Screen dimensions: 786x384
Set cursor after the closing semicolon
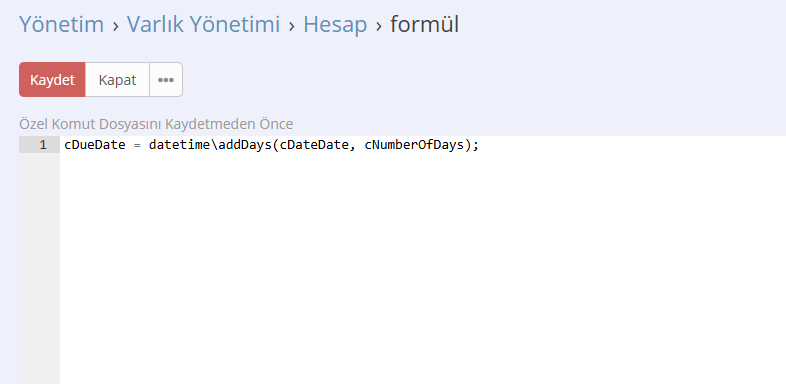coord(480,145)
